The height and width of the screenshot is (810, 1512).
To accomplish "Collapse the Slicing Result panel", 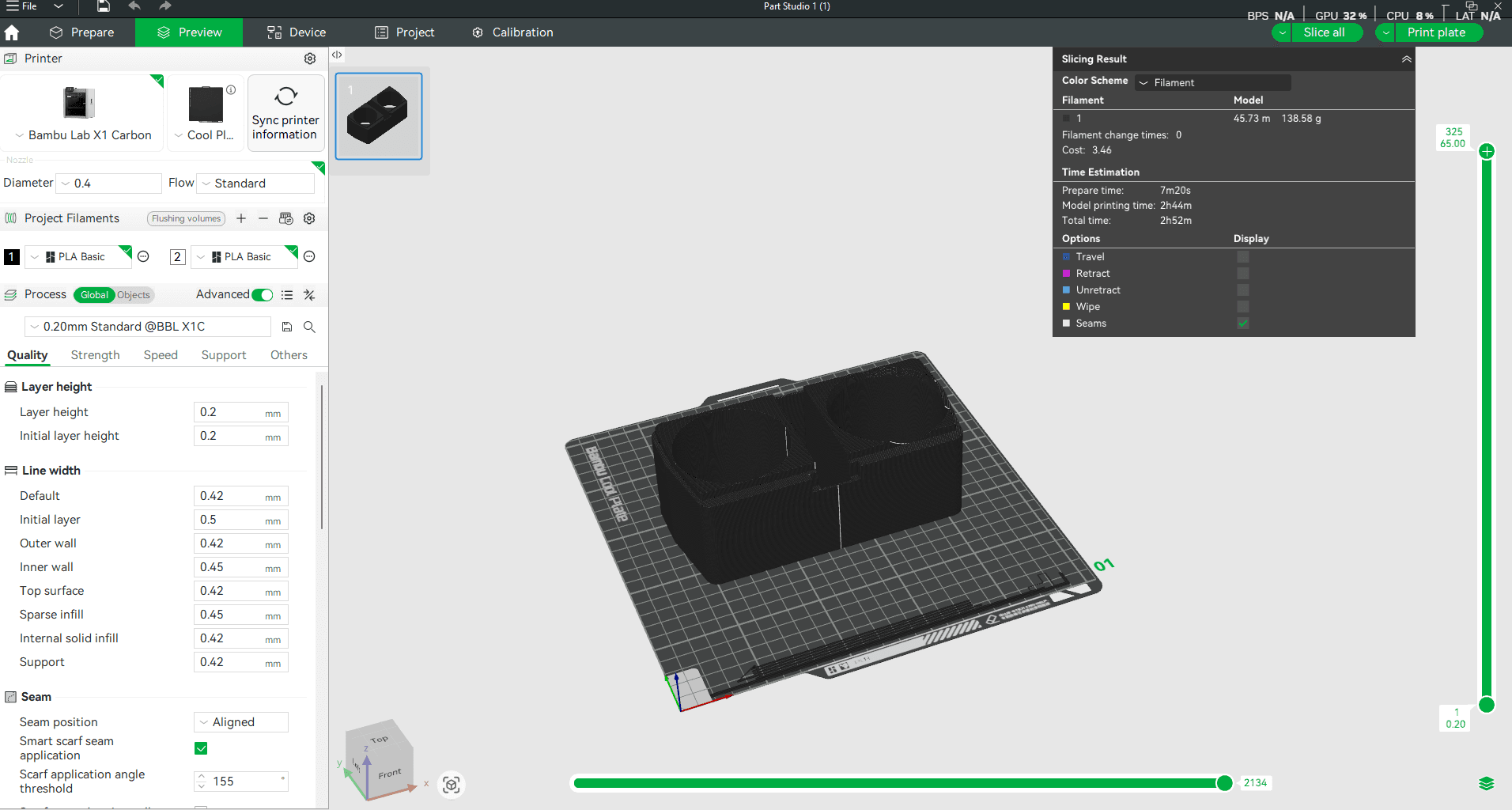I will (1406, 59).
